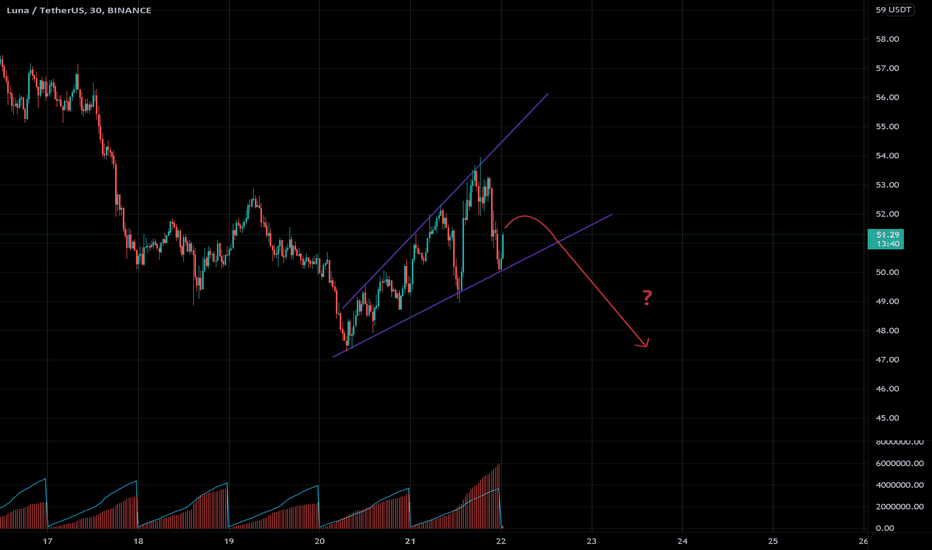This screenshot has width=932, height=550.
Task: Click the 52.00 price axis label
Action: click(x=887, y=214)
